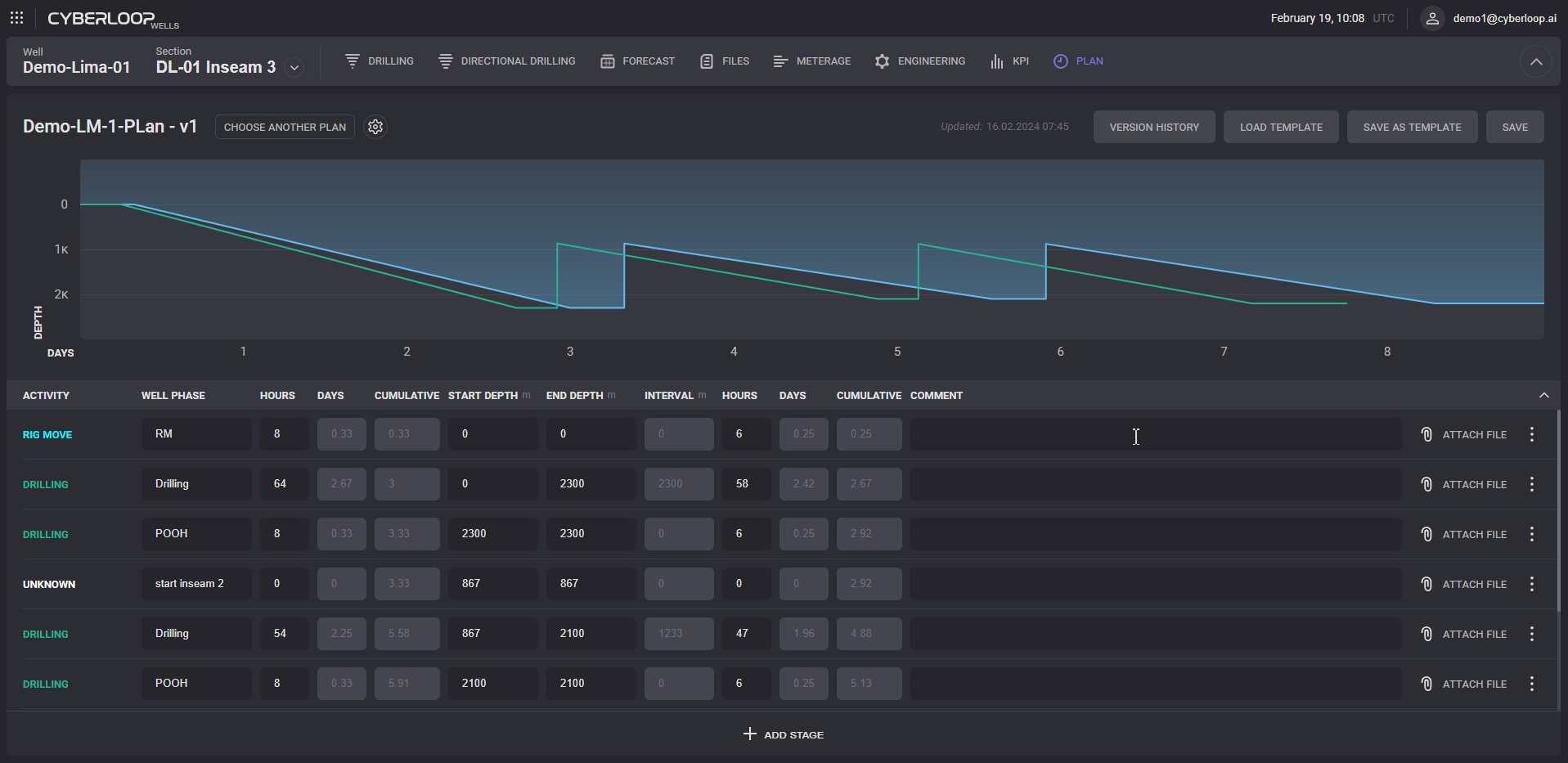Click End Depth field showing 2300 in Drilling row
Viewport: 1568px width, 763px height.
(591, 484)
